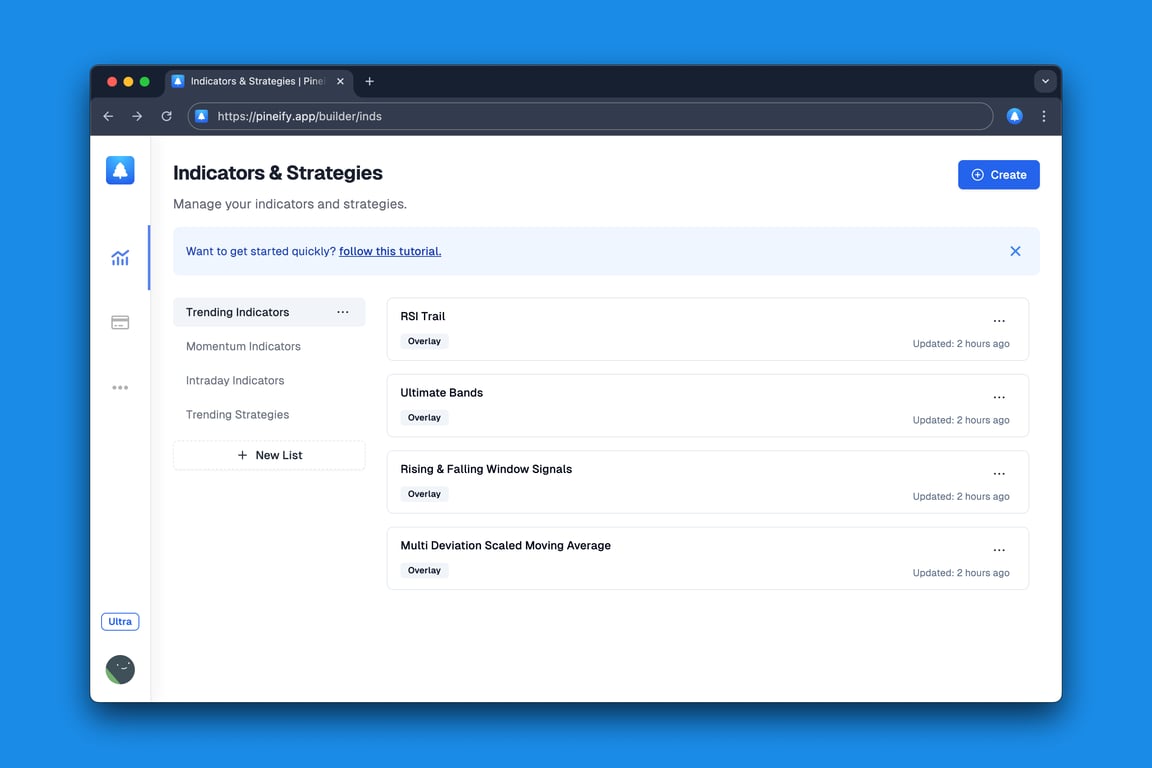Click the browser address bar

(590, 116)
